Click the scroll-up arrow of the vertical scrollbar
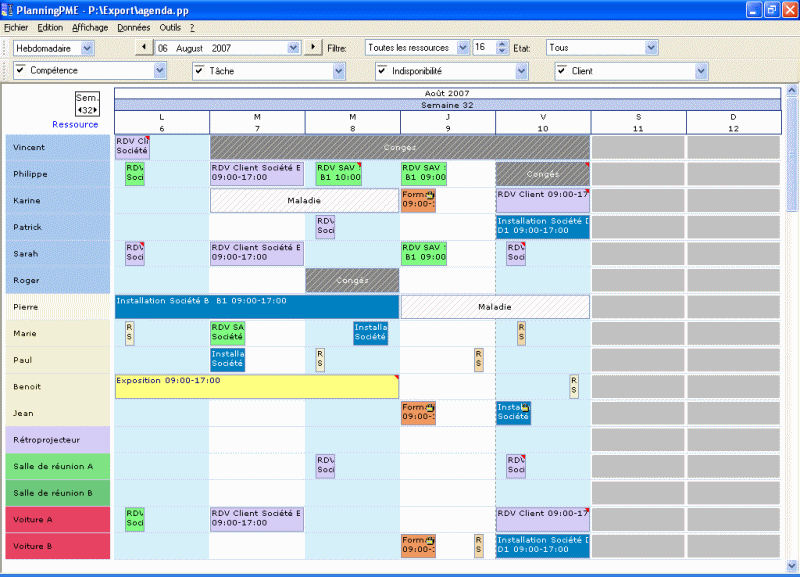800x577 pixels. tap(791, 91)
